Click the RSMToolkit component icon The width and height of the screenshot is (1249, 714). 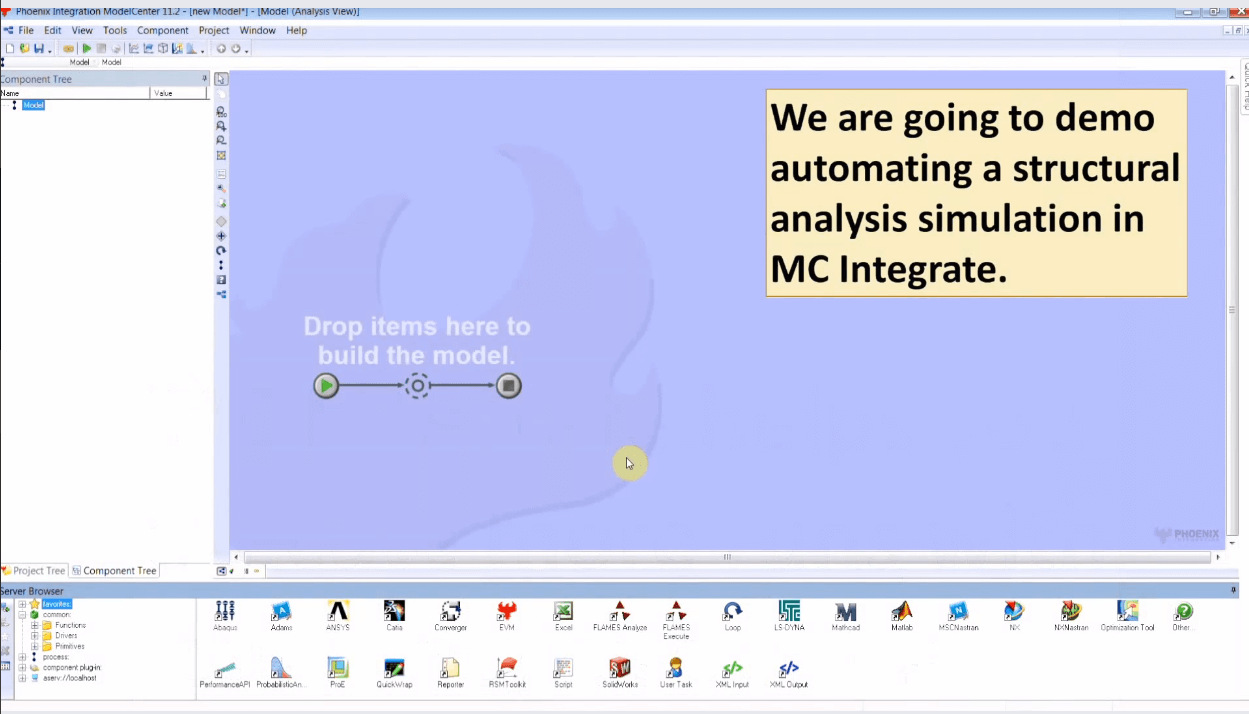[x=507, y=667]
